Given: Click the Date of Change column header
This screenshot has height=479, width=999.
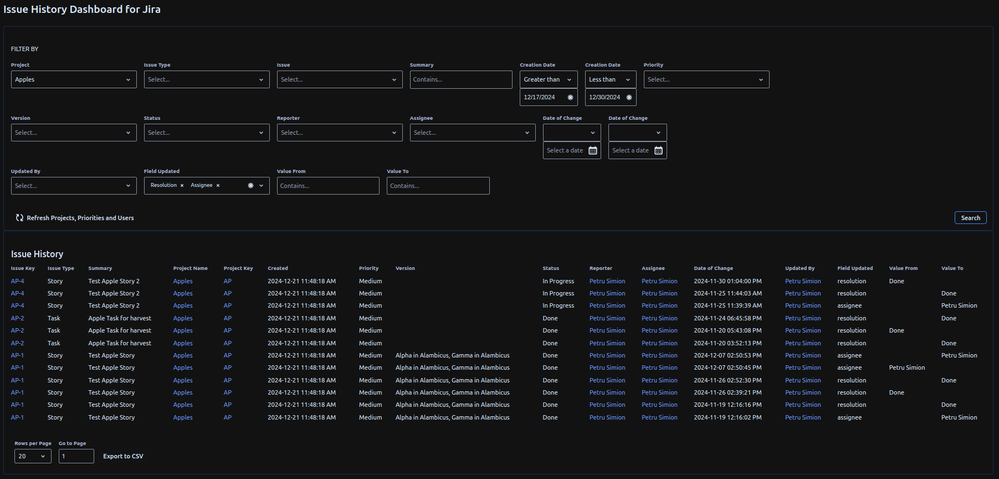Looking at the screenshot, I should coord(713,268).
